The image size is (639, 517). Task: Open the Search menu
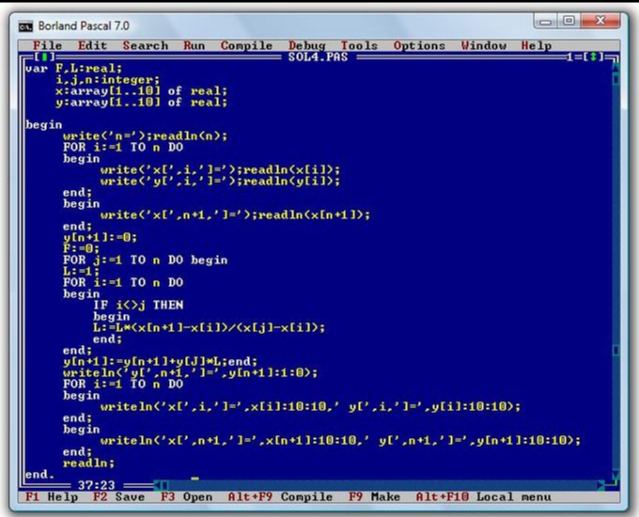[145, 46]
